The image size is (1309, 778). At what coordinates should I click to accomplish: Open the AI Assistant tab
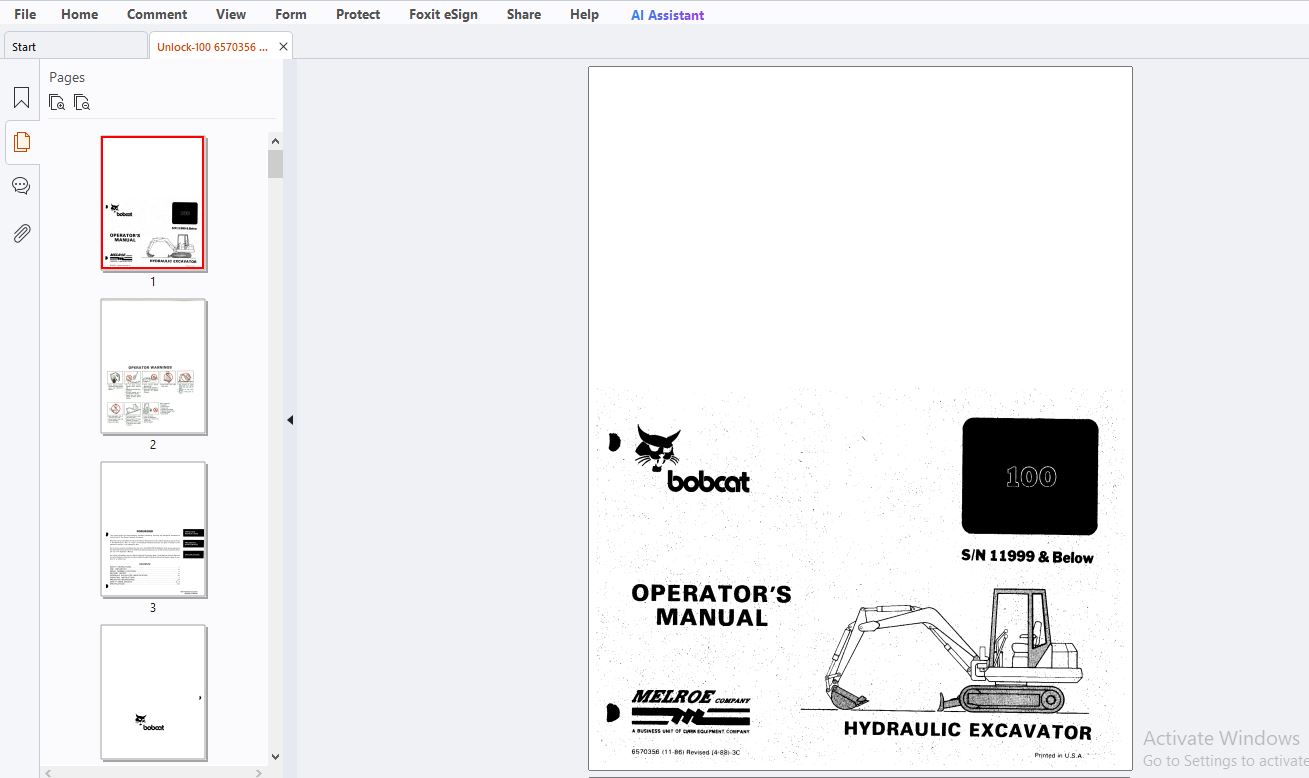point(667,15)
